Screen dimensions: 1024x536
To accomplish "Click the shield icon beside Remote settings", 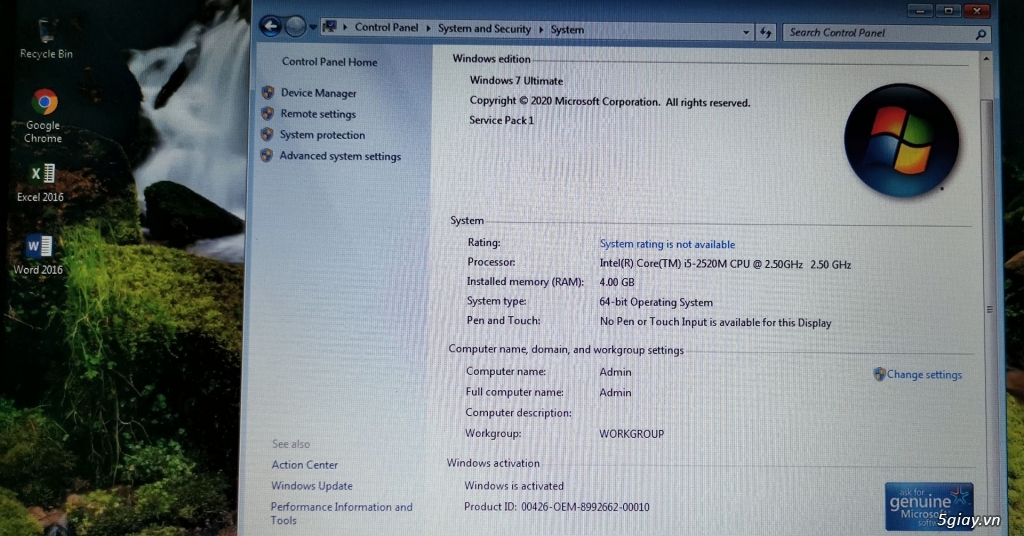I will 267,113.
